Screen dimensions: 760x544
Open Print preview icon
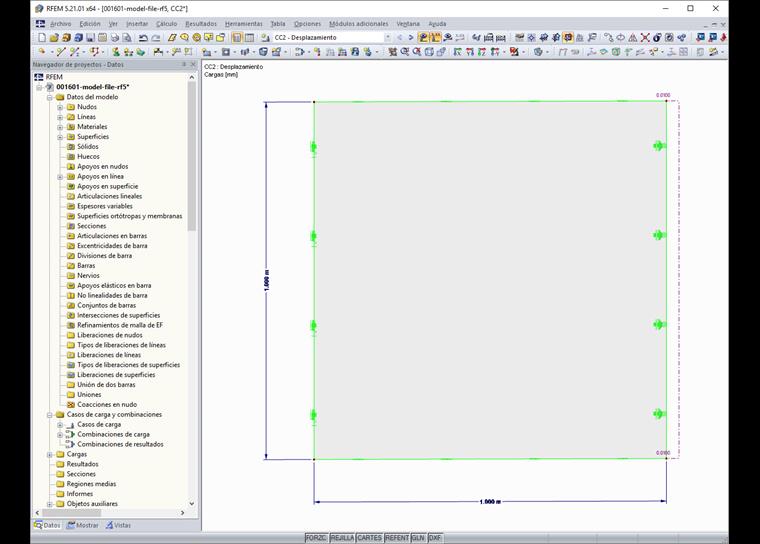tap(127, 37)
